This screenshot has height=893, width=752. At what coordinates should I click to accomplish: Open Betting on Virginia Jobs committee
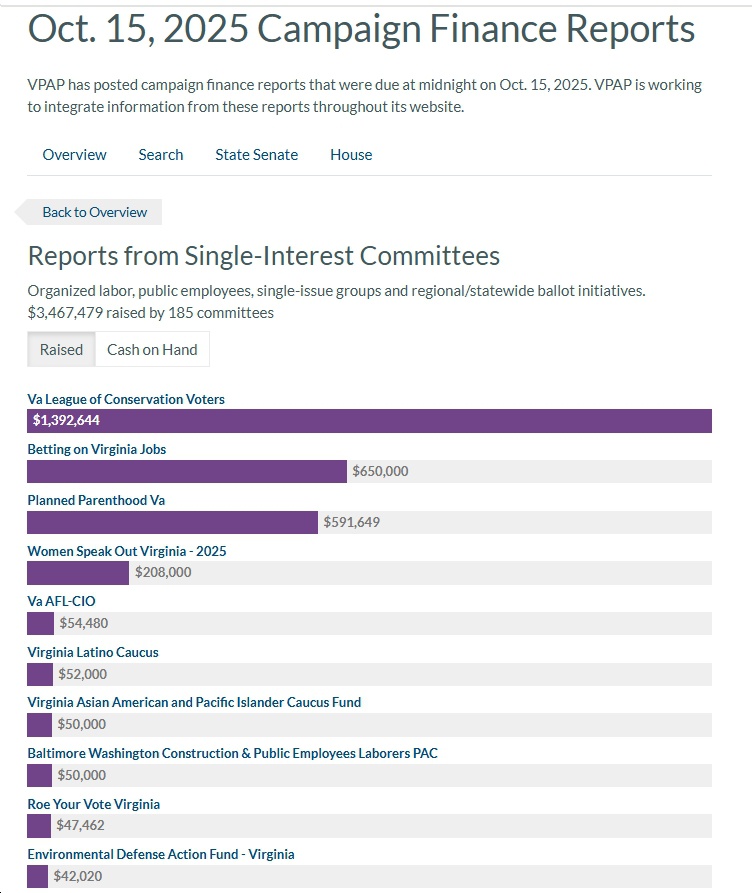click(97, 449)
